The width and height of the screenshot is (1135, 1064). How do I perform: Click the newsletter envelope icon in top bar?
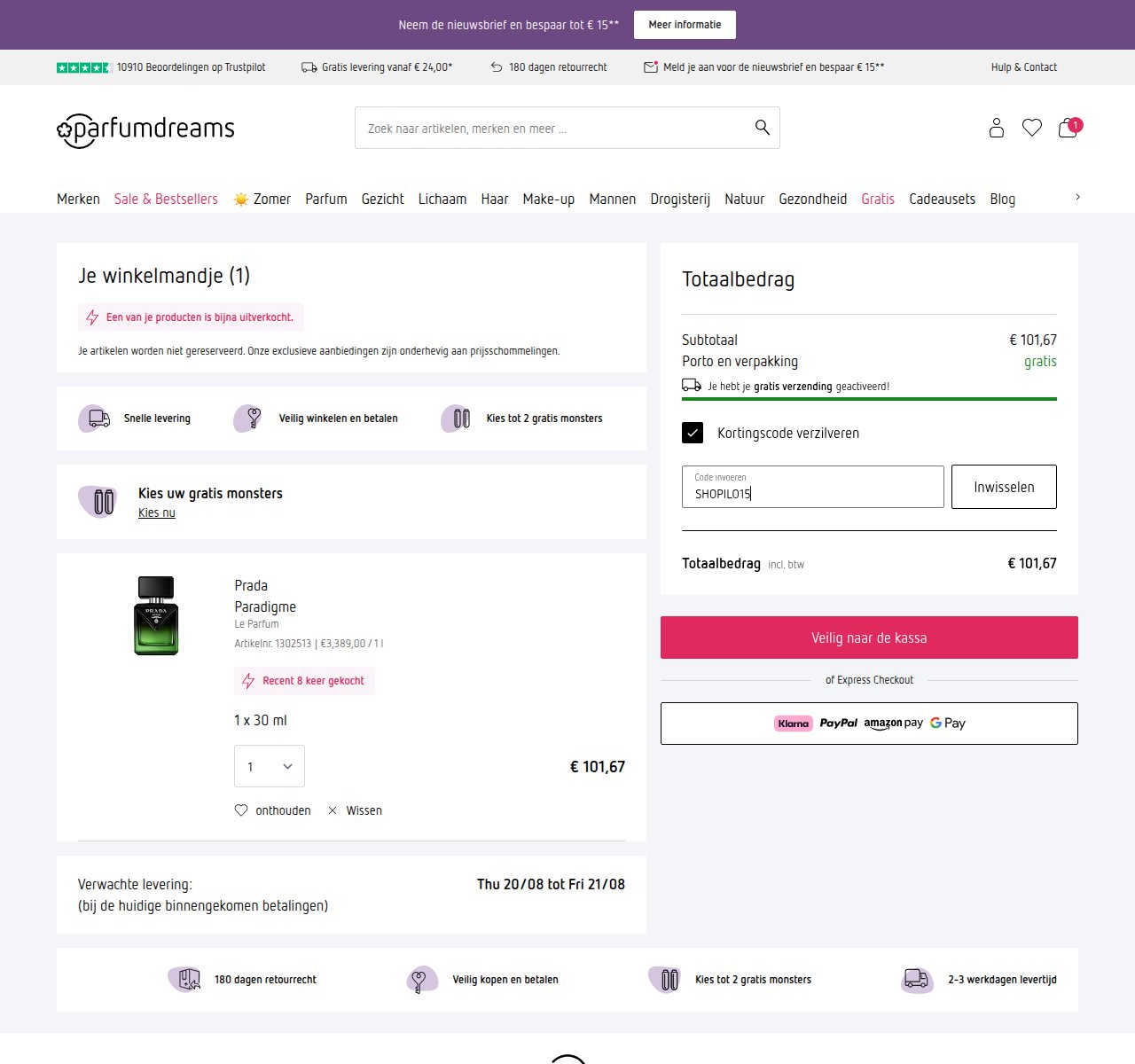point(651,67)
